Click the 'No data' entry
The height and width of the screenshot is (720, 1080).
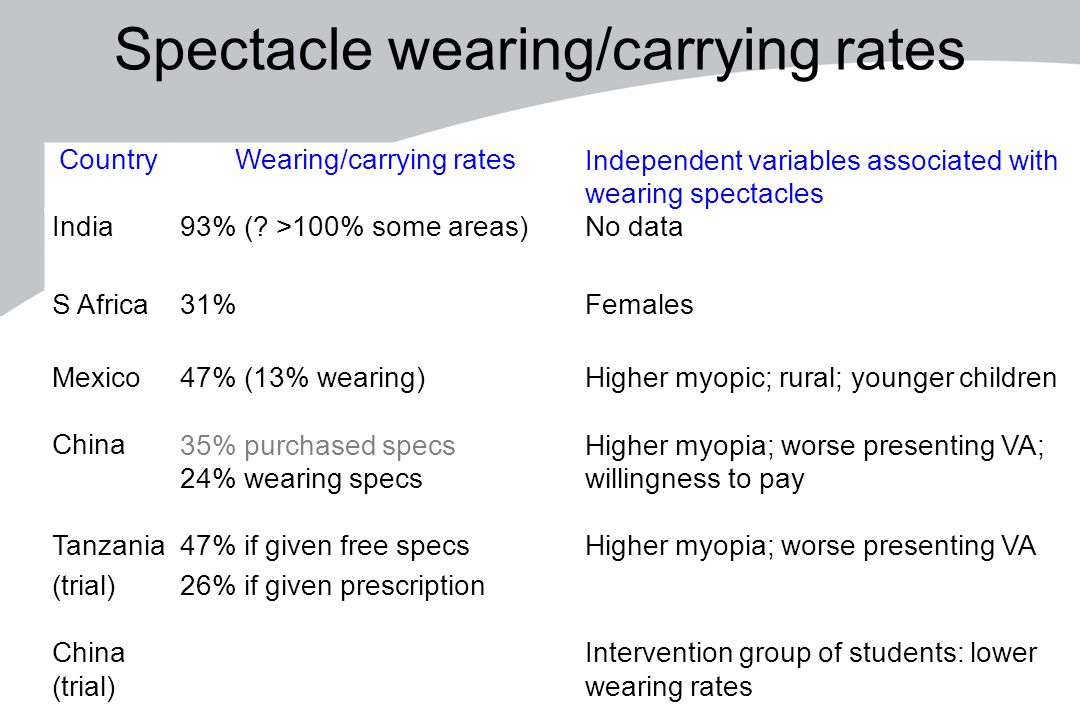(x=634, y=227)
